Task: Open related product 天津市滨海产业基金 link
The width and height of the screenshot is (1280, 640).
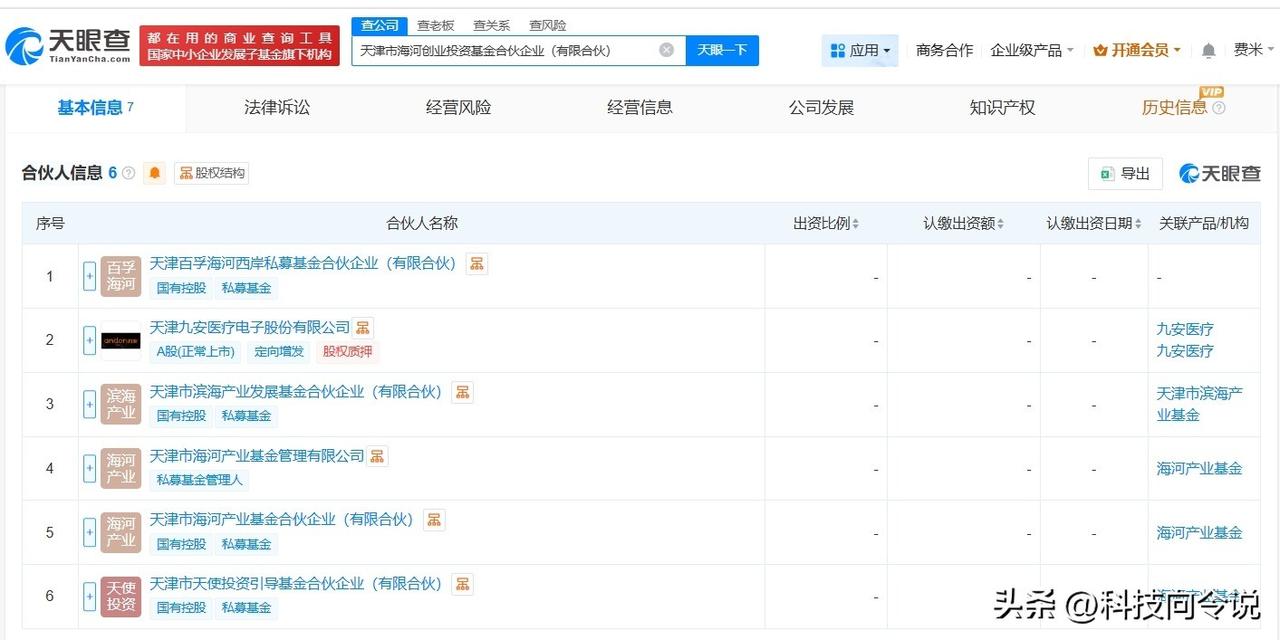Action: click(x=1199, y=404)
